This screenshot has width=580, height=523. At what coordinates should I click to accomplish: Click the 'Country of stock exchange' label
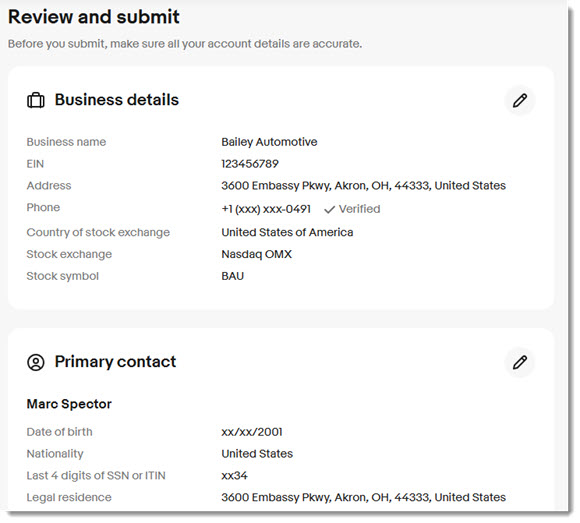click(98, 232)
